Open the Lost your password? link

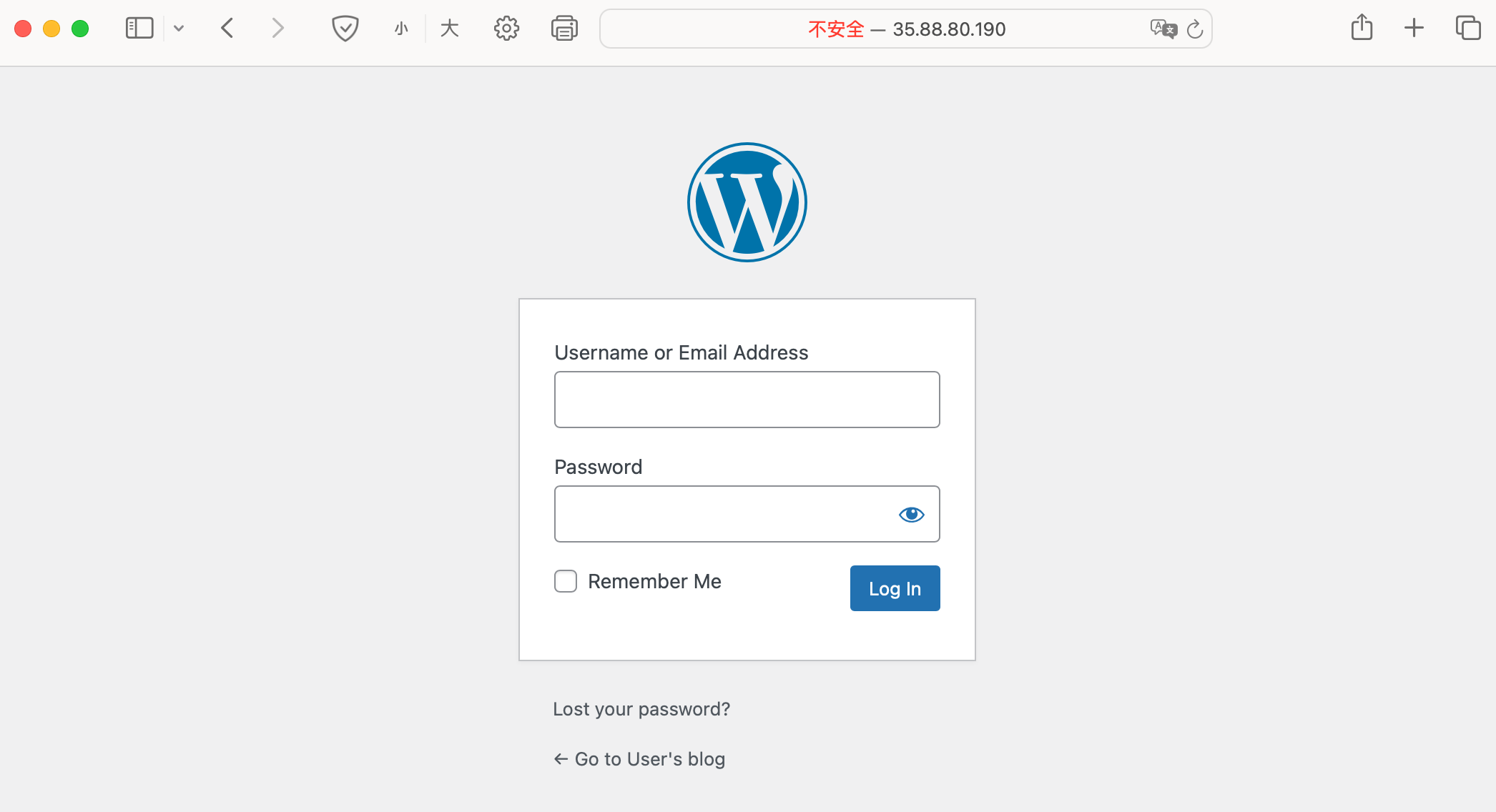coord(641,709)
